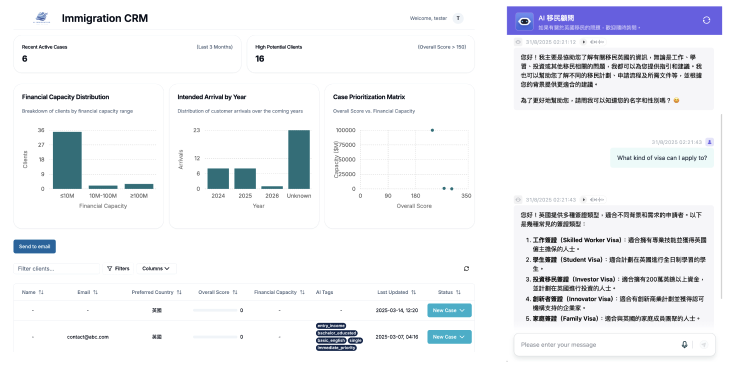Image resolution: width=732 pixels, height=382 pixels.
Task: Click the 'What kind of visa can I apply to?' message
Action: click(662, 158)
